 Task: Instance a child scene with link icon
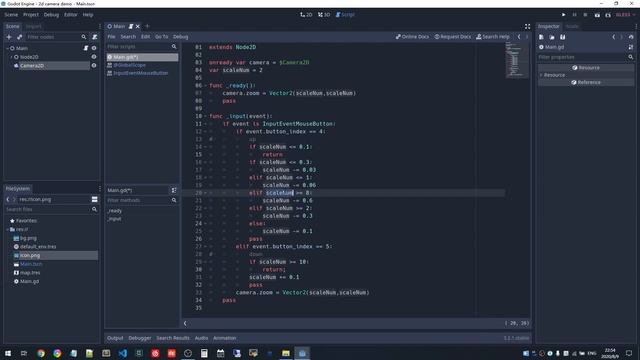tap(19, 37)
